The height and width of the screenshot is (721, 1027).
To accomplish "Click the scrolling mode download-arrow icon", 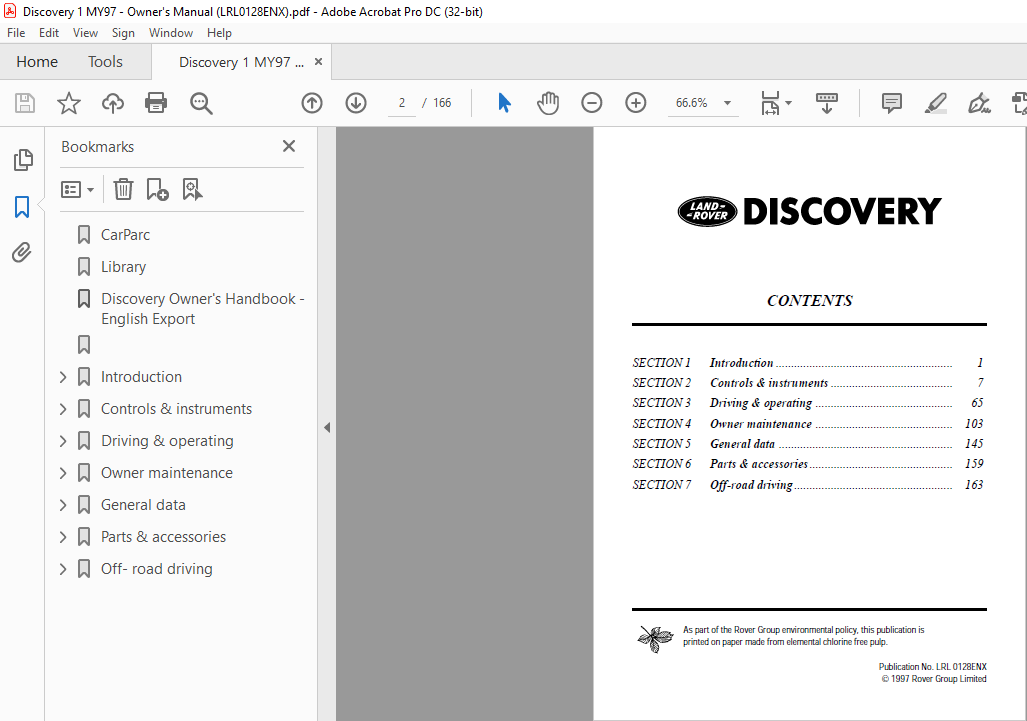I will coord(827,103).
